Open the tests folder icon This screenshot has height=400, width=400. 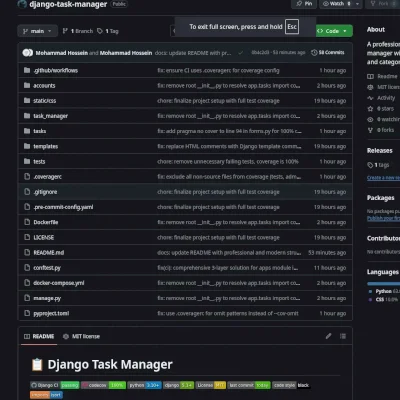pyautogui.click(x=27, y=161)
